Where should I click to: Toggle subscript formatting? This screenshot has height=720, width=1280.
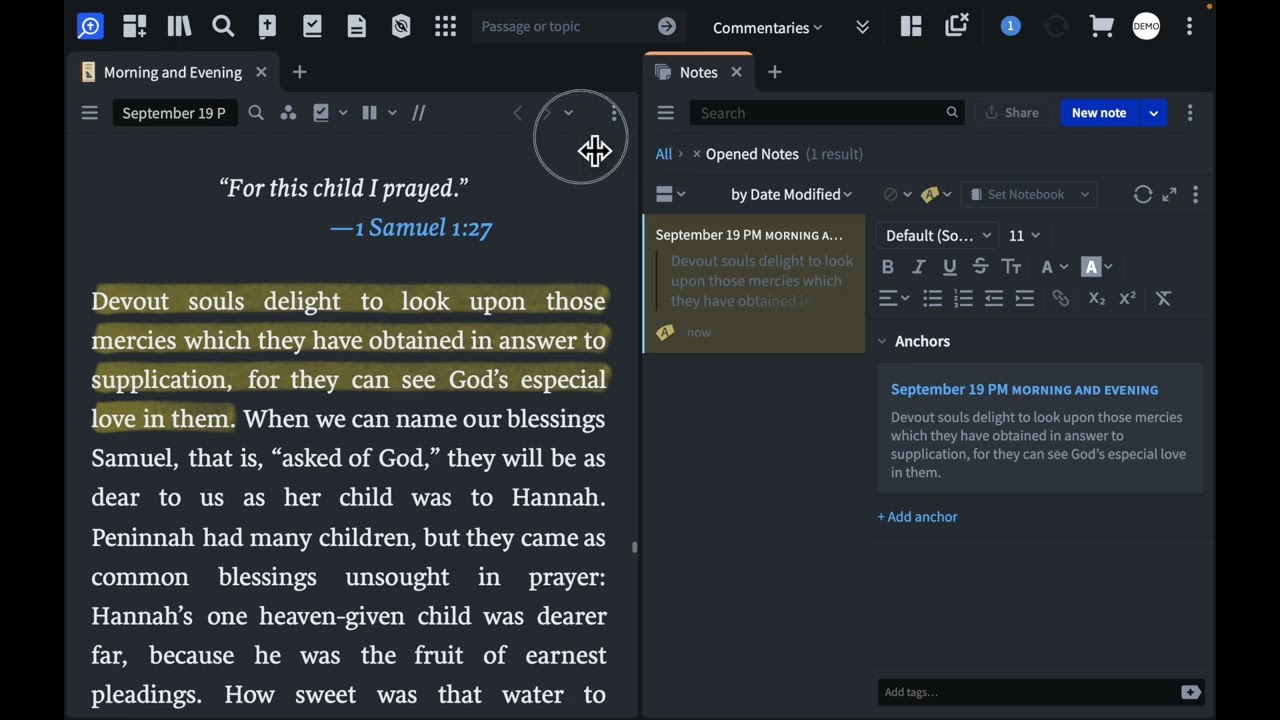pyautogui.click(x=1096, y=298)
